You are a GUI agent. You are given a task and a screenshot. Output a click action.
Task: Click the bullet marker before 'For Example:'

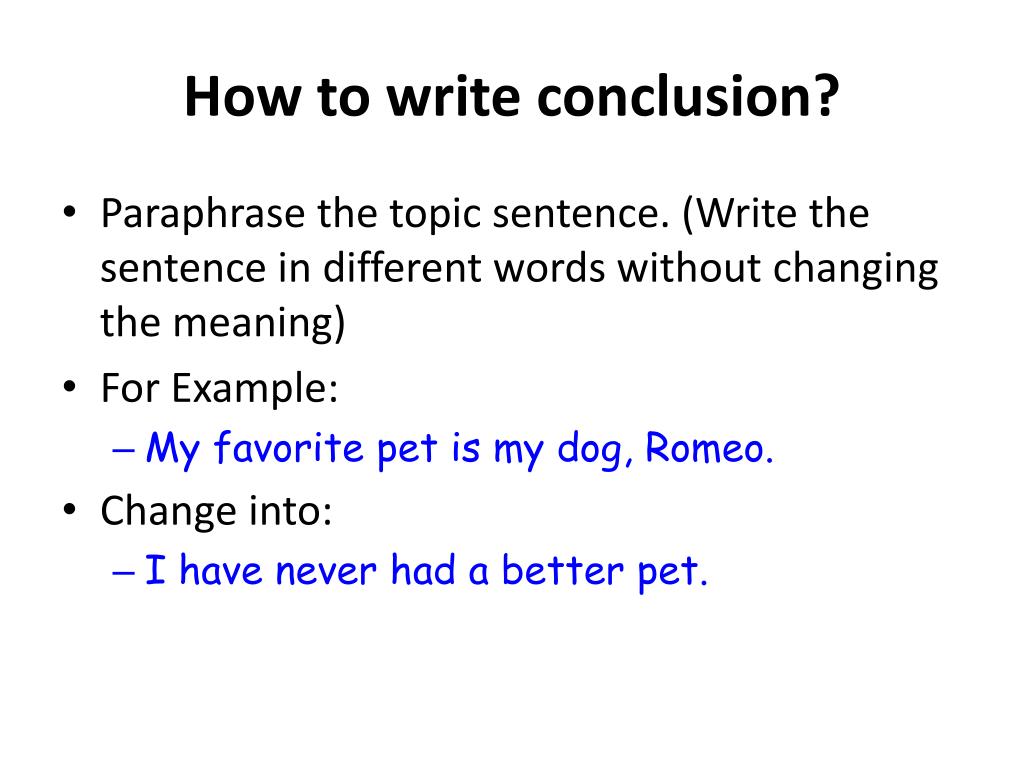tap(70, 387)
